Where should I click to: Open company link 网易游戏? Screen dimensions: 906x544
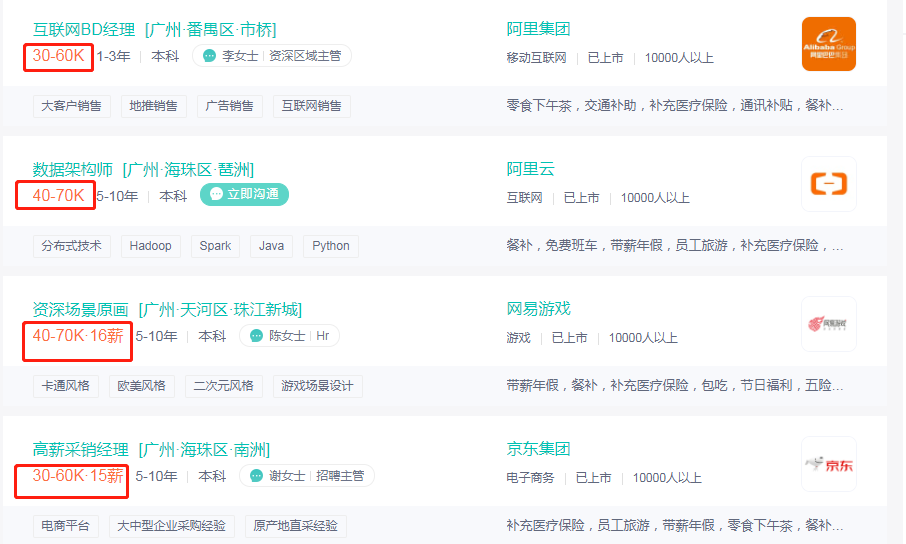(x=538, y=309)
